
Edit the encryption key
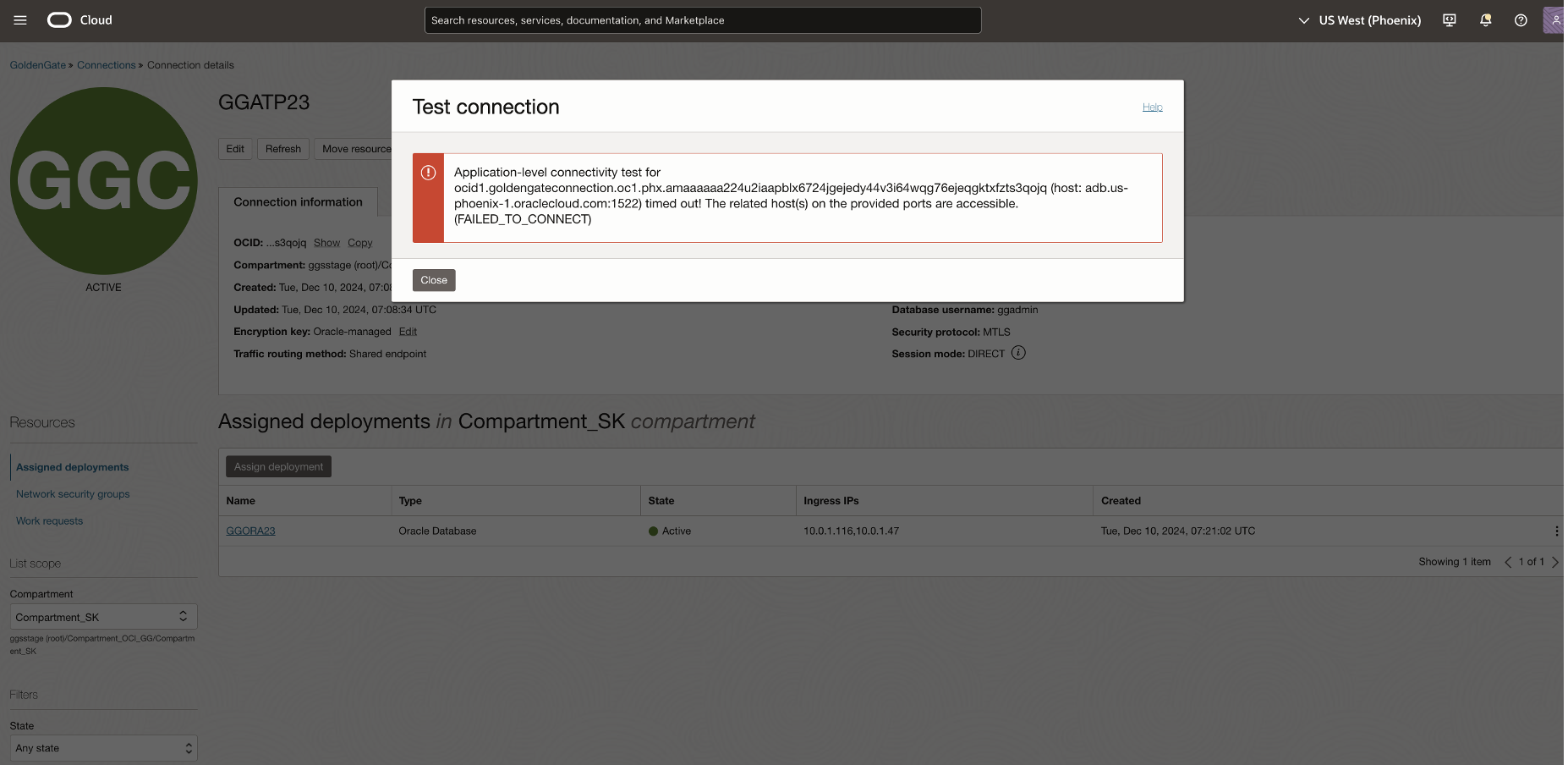(x=408, y=332)
